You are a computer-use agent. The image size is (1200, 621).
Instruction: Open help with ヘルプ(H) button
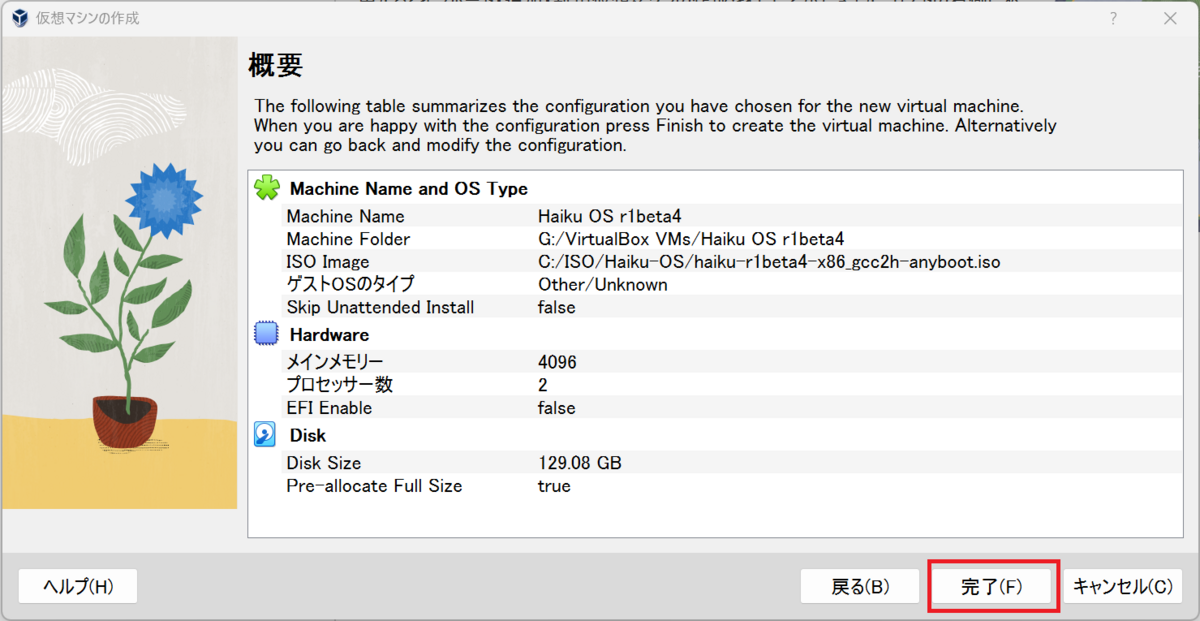(x=78, y=586)
